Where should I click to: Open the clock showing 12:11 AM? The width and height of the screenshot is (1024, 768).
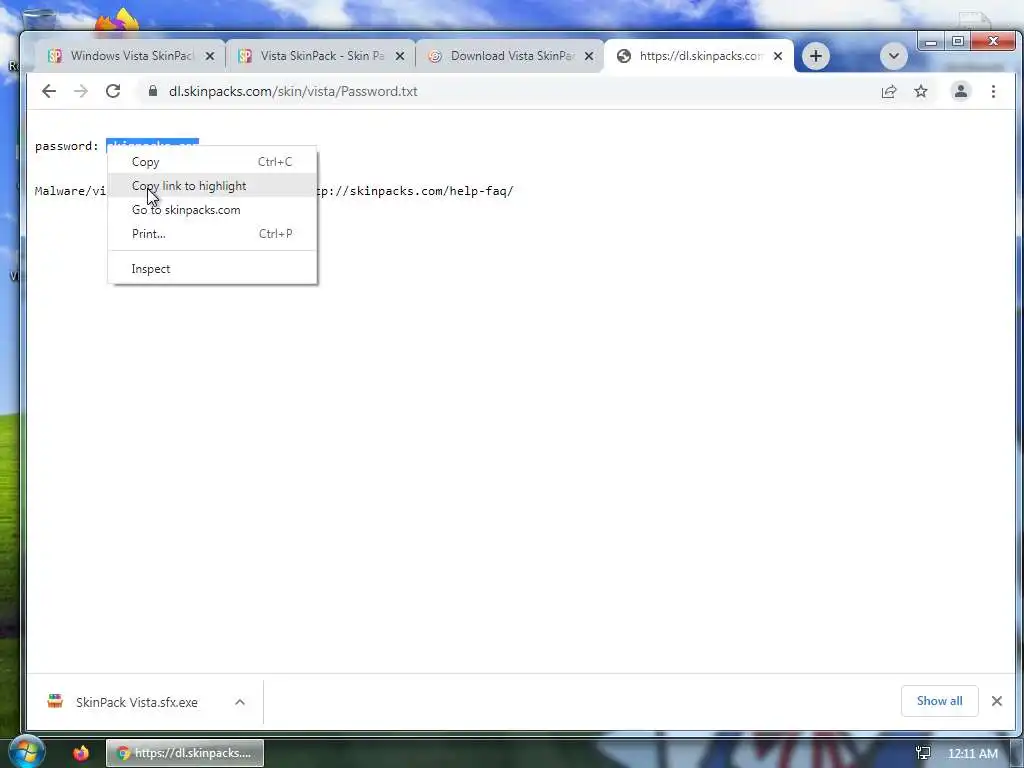[x=973, y=754]
